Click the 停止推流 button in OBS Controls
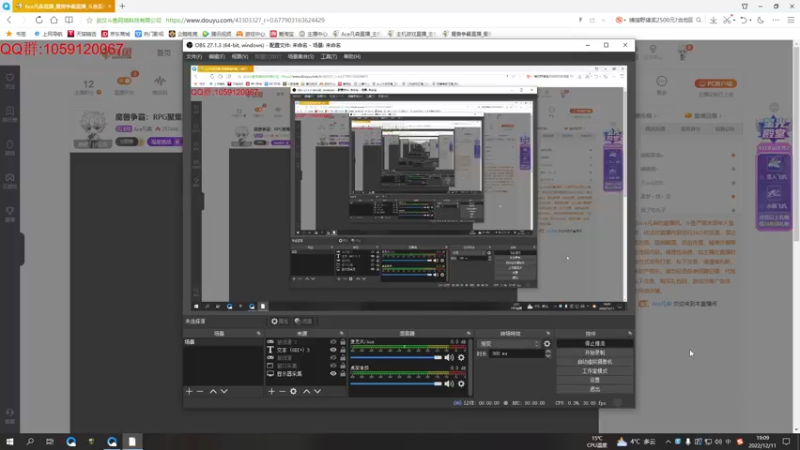This screenshot has width=800, height=450. [x=595, y=343]
